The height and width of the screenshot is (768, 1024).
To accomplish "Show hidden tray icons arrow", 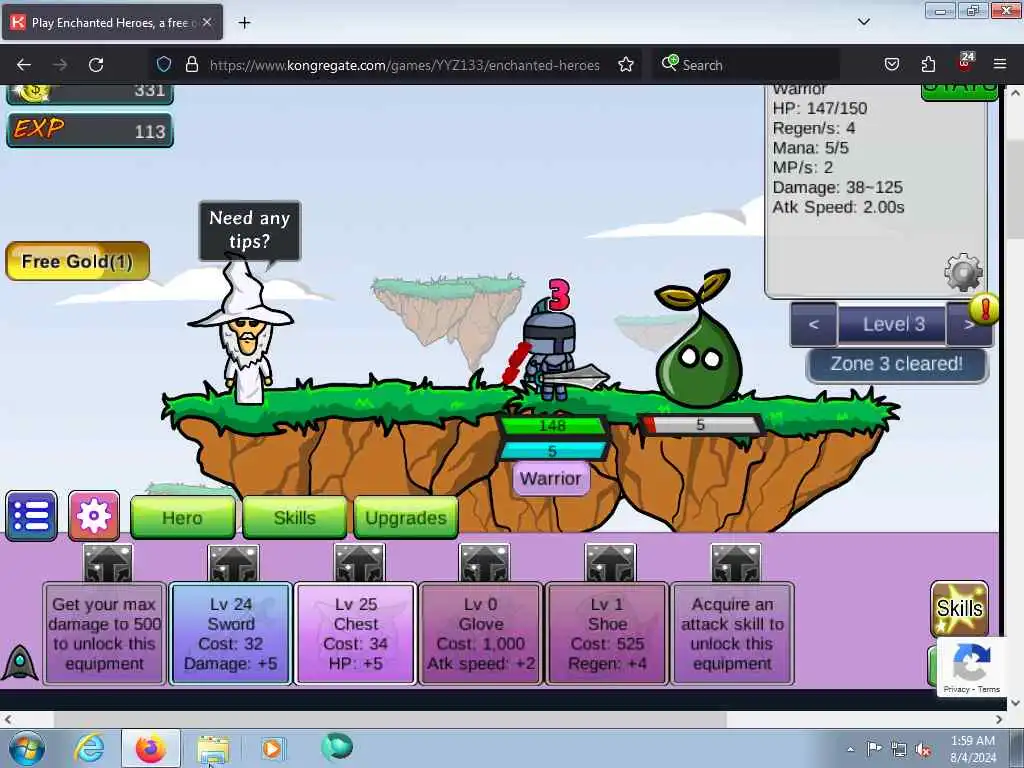I will click(x=850, y=749).
